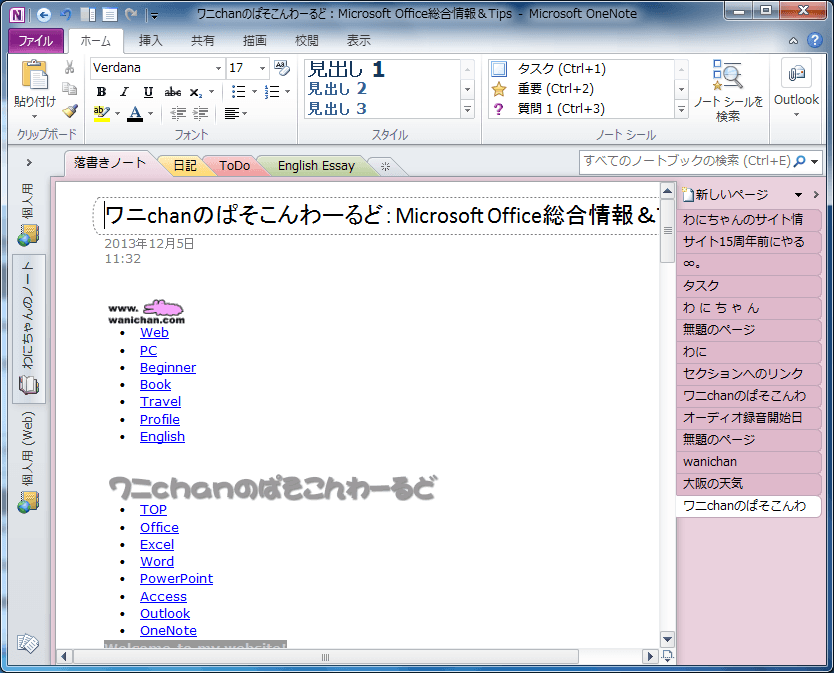
Task: Cut selection with scissors icon
Action: pos(69,68)
